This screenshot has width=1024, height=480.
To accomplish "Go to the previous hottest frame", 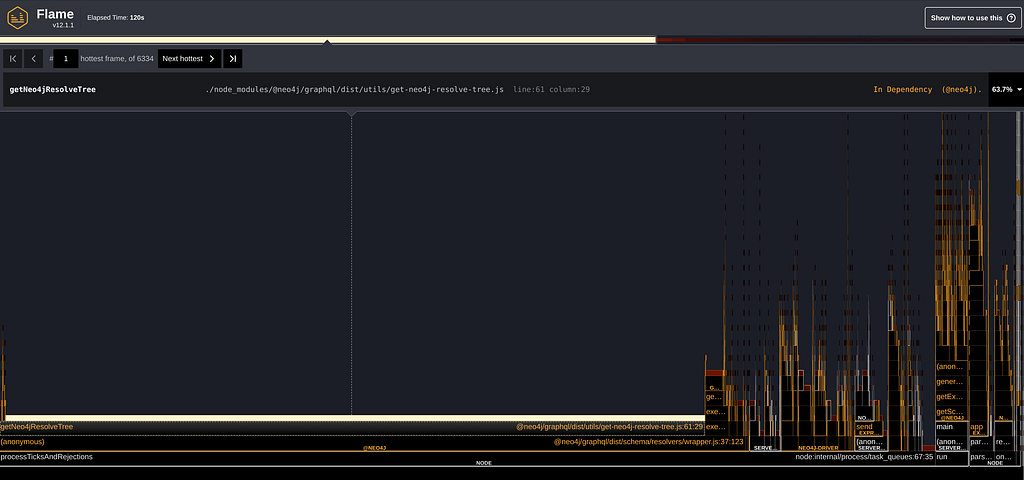I will [x=33, y=59].
